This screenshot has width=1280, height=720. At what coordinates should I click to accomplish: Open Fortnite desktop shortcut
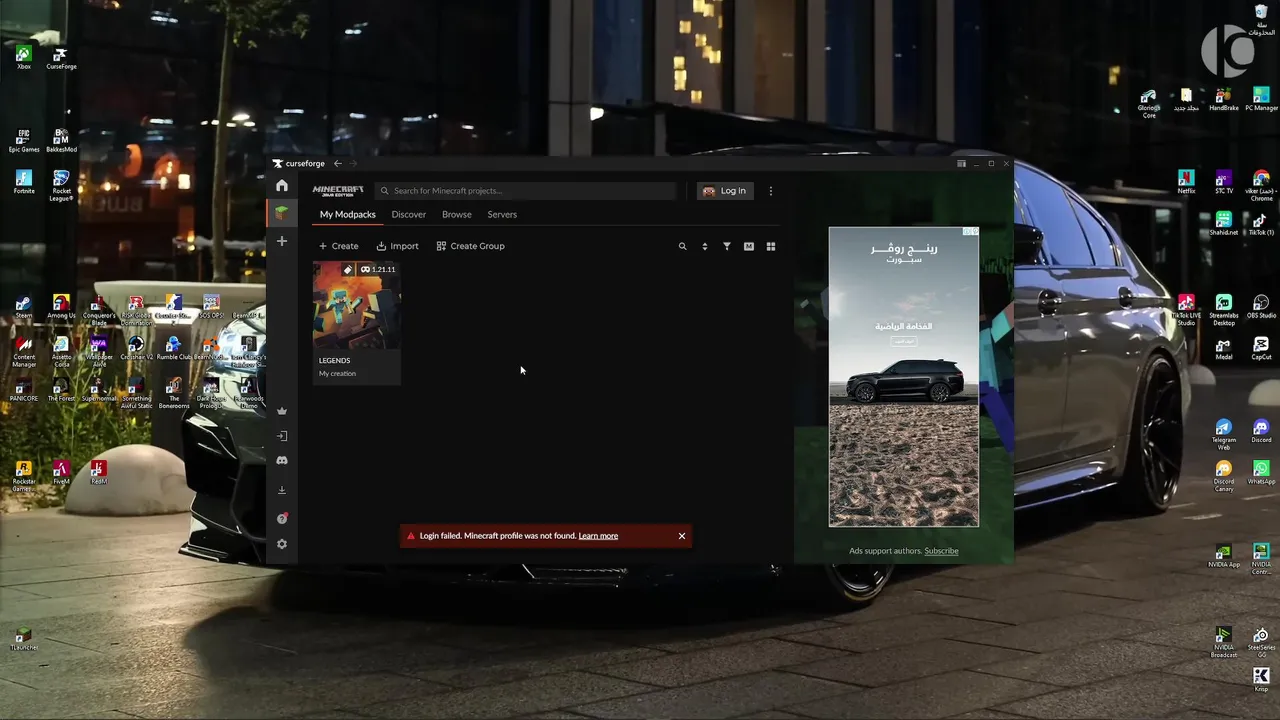[x=23, y=182]
